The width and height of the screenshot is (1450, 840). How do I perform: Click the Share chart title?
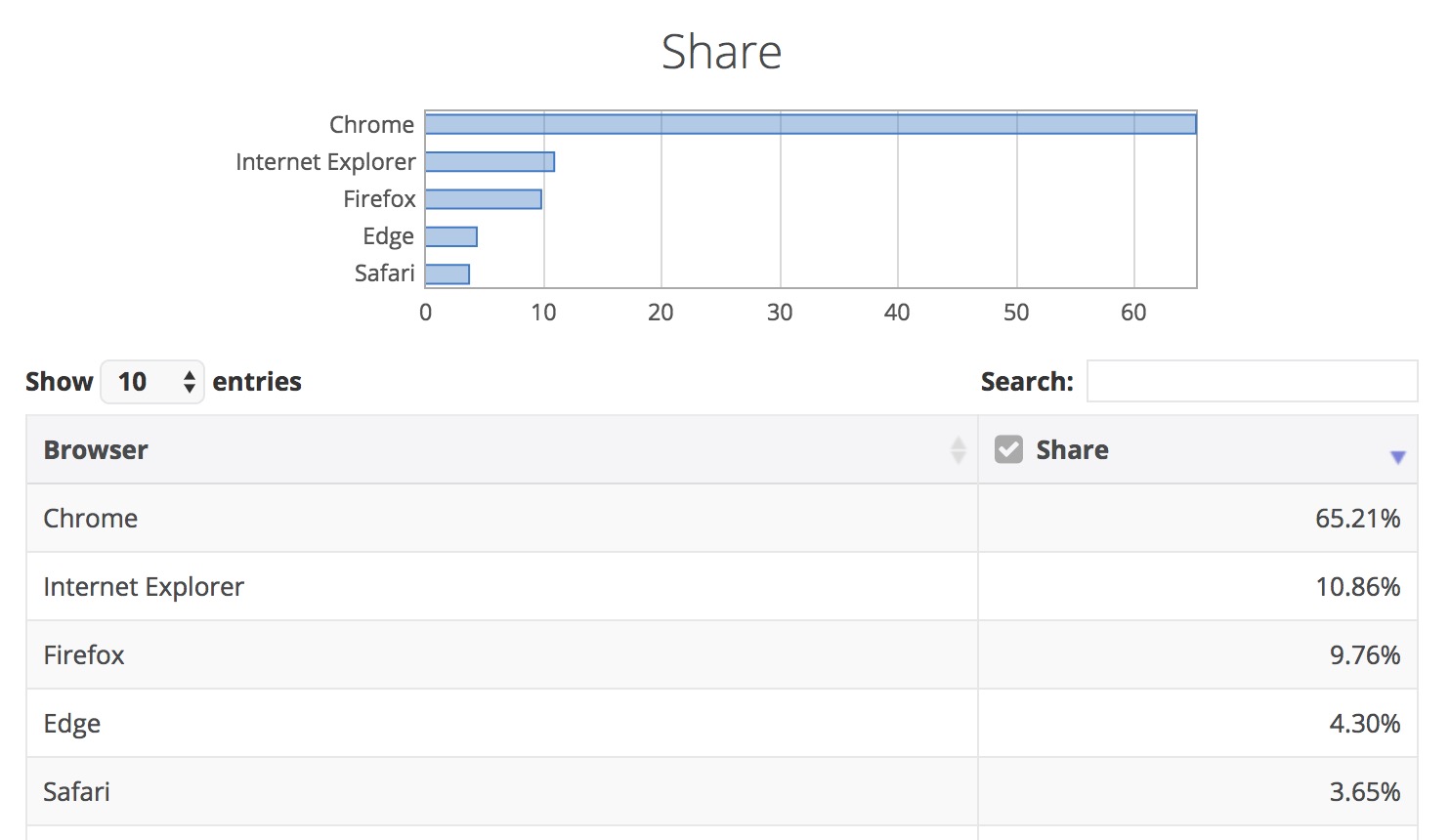(x=721, y=52)
